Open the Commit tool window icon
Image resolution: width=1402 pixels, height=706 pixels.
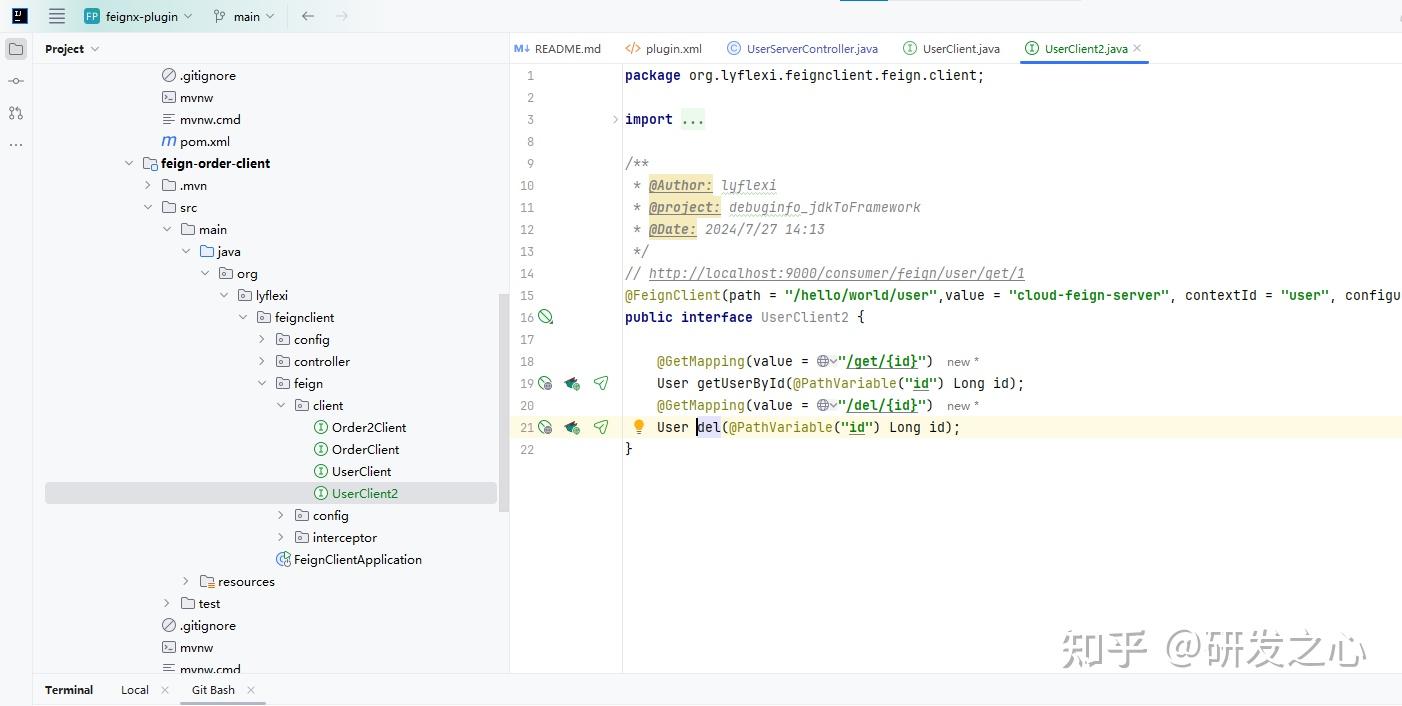click(15, 81)
